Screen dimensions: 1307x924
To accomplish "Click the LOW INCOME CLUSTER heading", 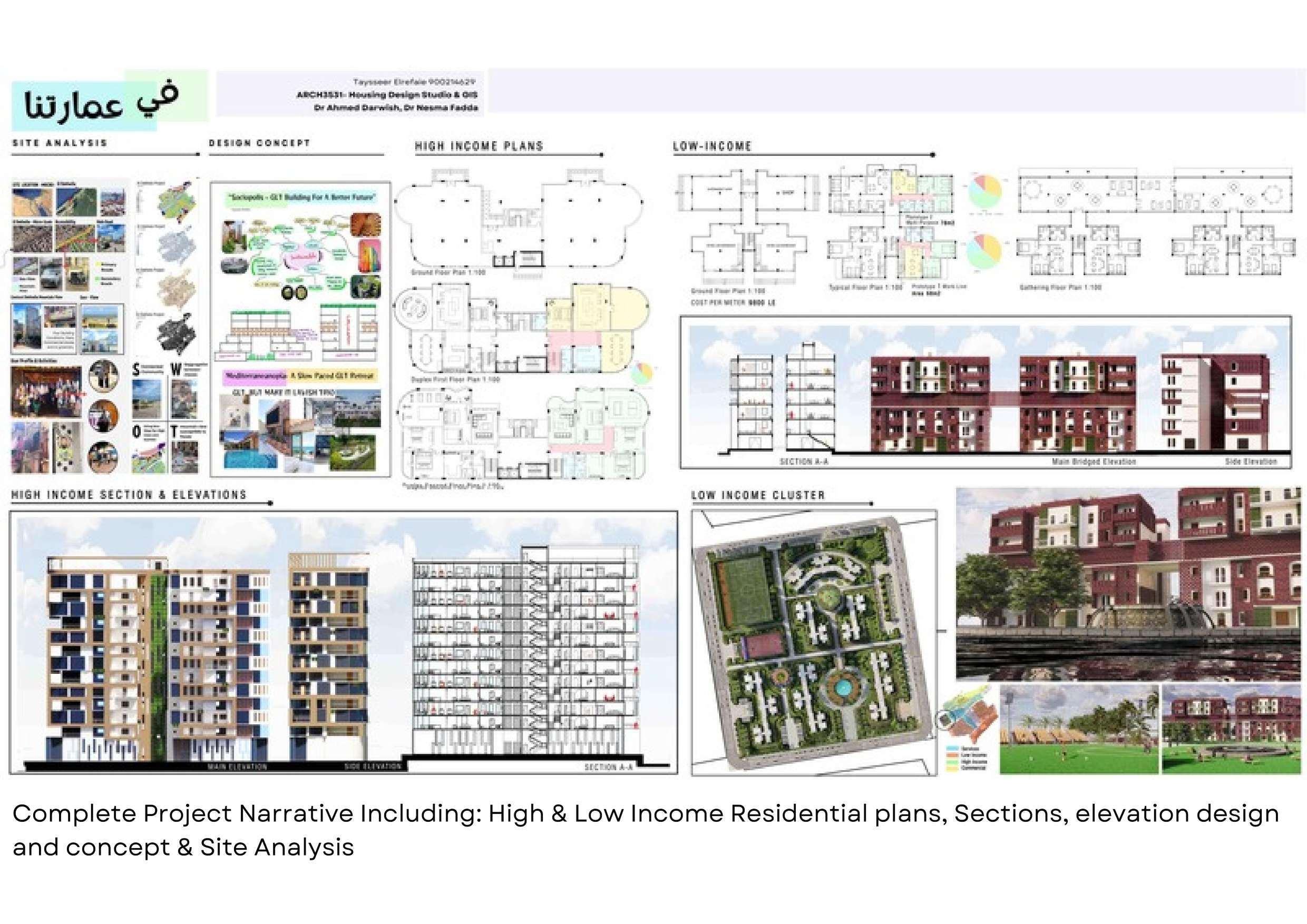I will [x=758, y=496].
